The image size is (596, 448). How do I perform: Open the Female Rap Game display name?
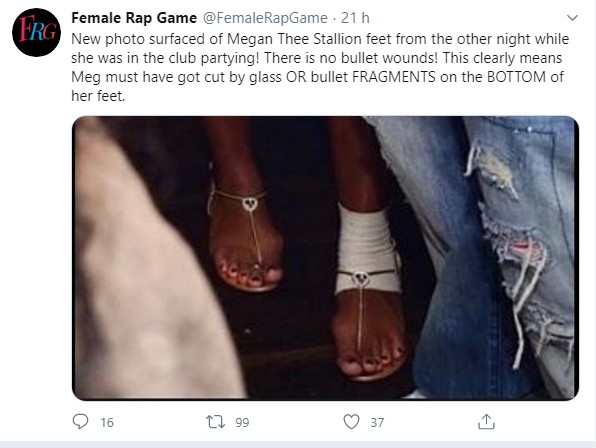point(134,18)
